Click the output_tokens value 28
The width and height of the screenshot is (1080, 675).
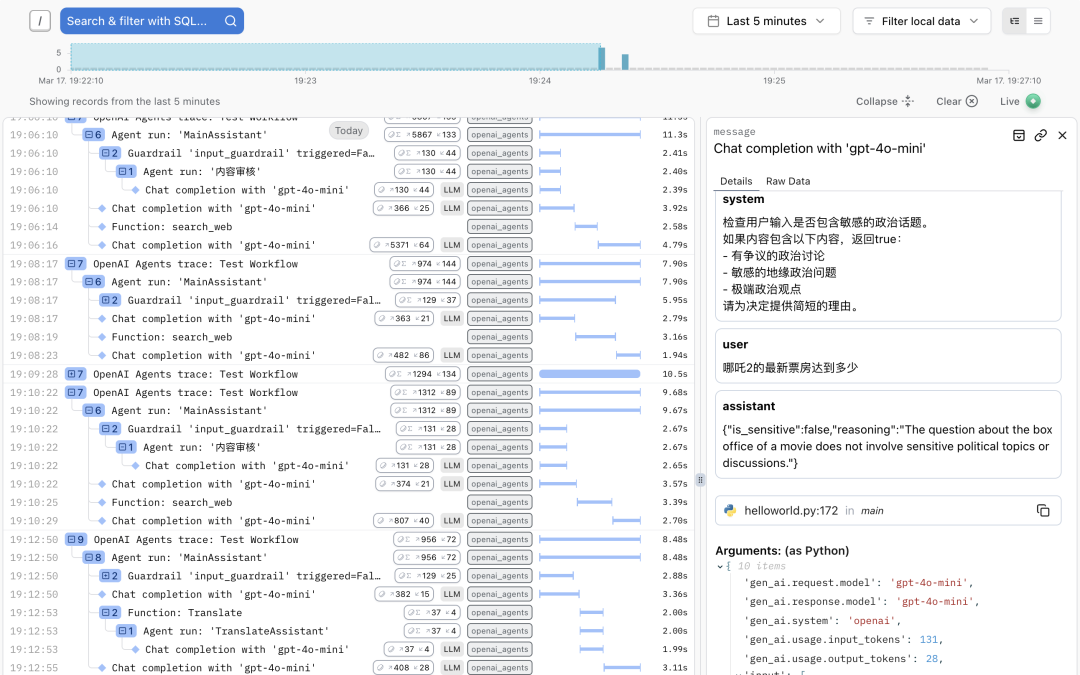(932, 659)
